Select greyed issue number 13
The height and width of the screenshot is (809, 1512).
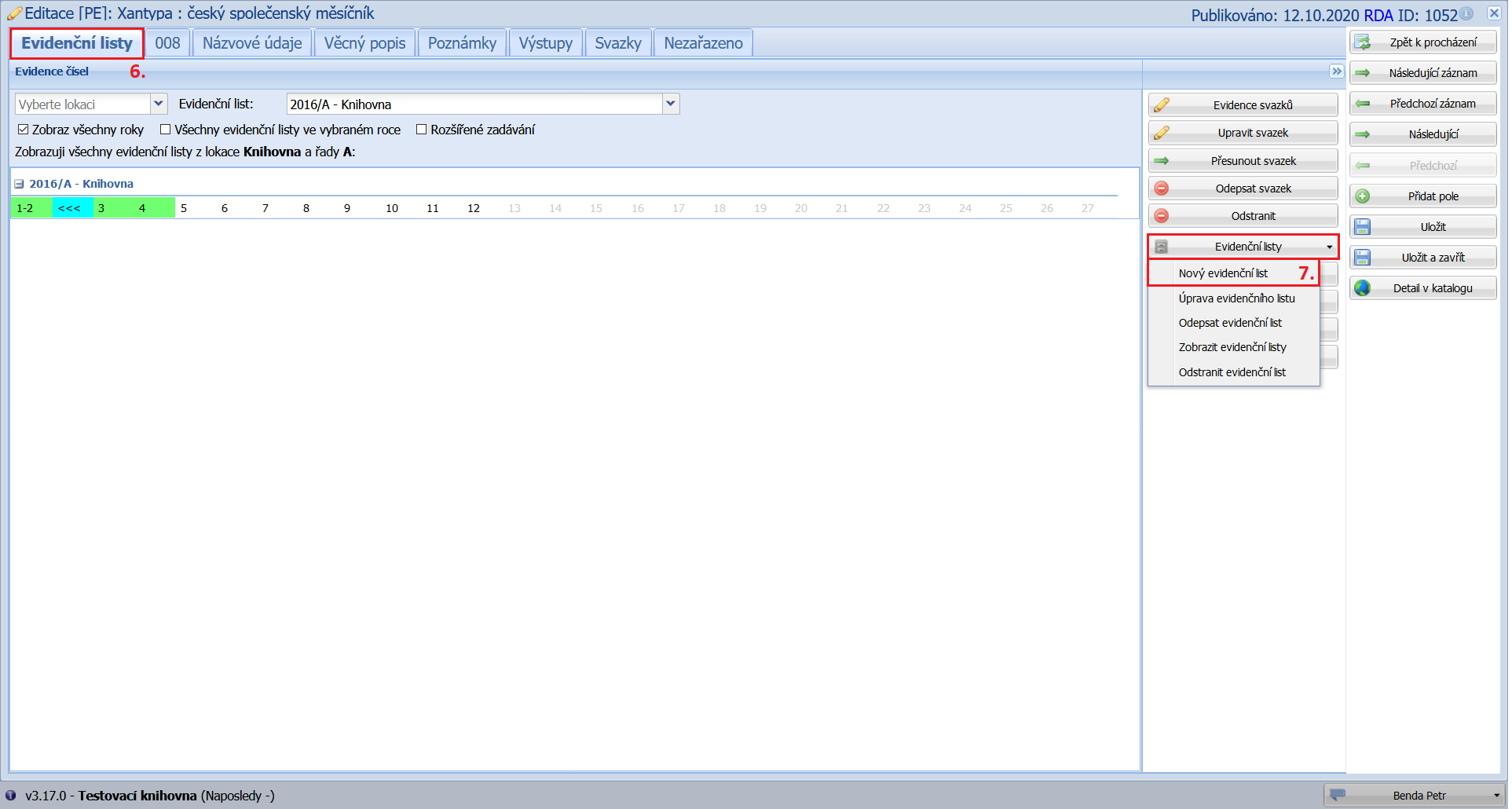[x=514, y=208]
